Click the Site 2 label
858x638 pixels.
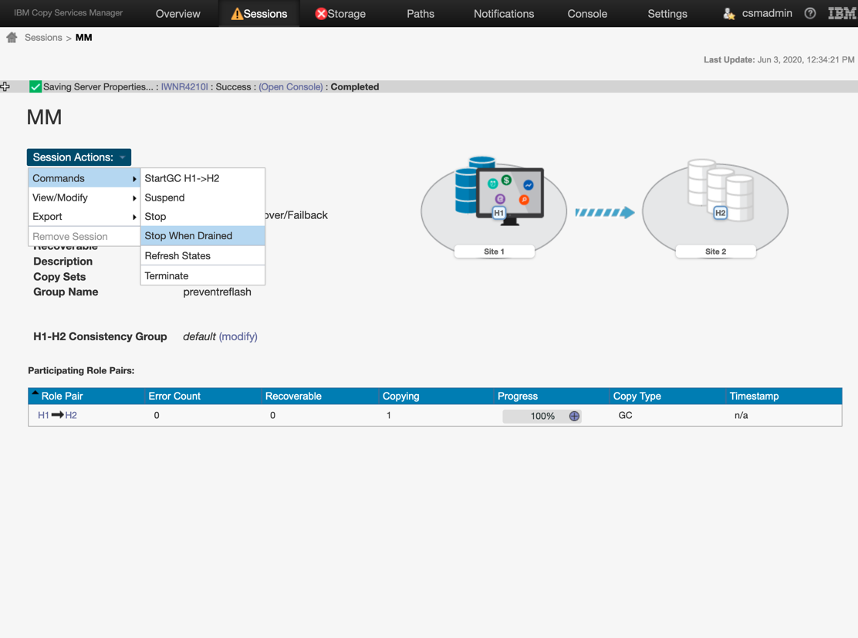716,251
